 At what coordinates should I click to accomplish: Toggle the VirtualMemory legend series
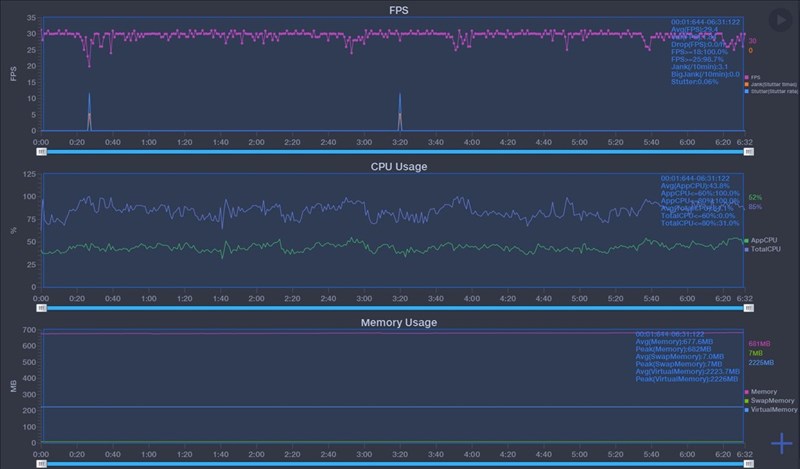(x=771, y=409)
